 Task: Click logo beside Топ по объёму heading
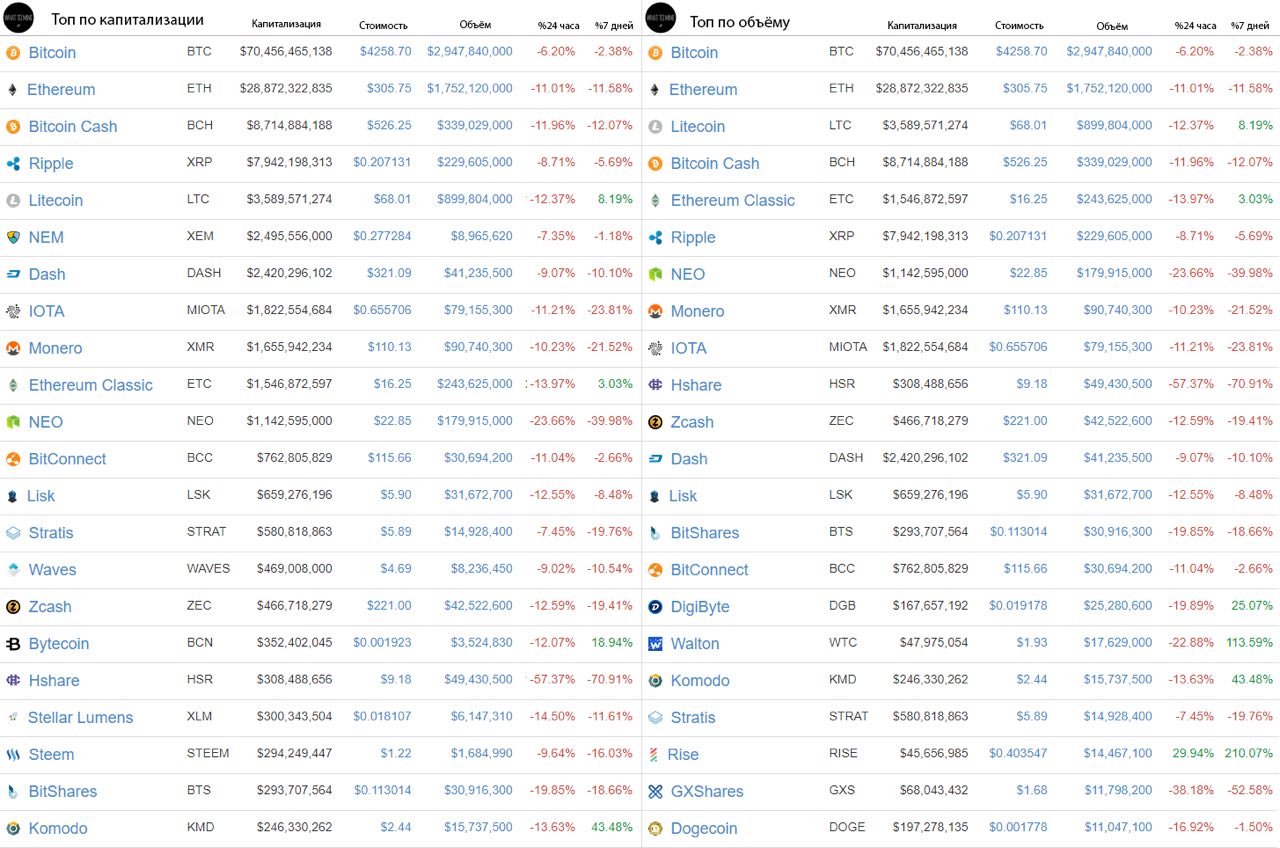tap(661, 18)
